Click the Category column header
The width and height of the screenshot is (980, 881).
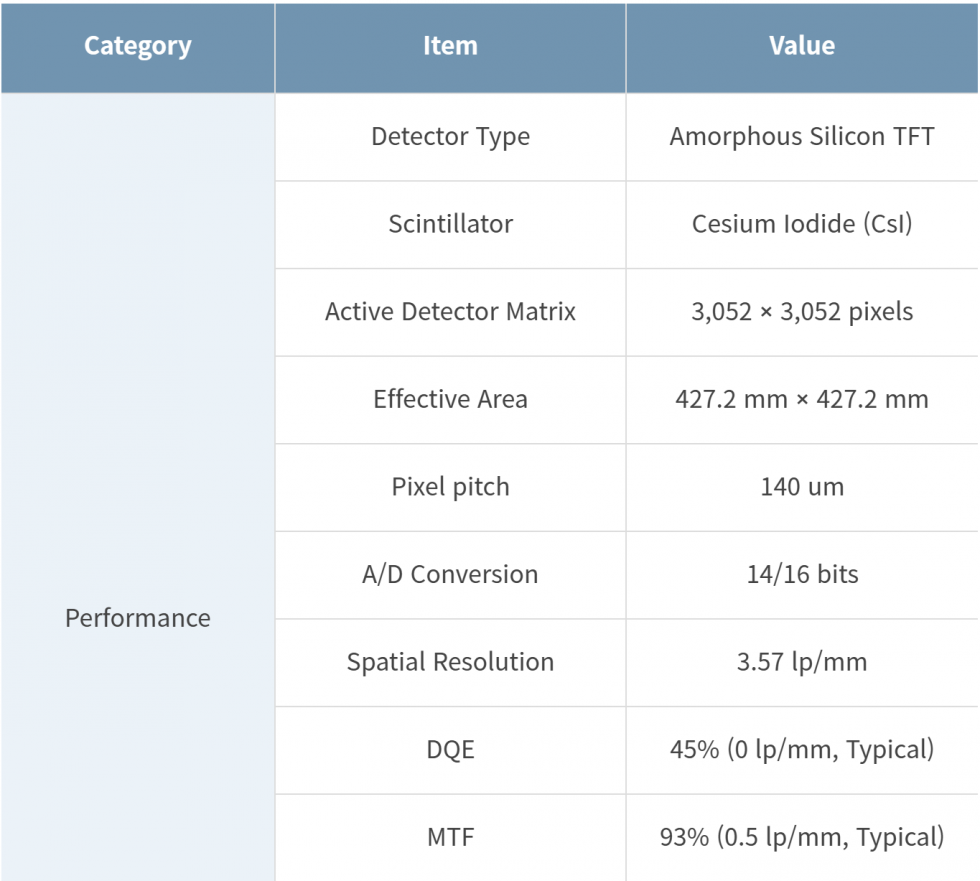click(x=137, y=46)
